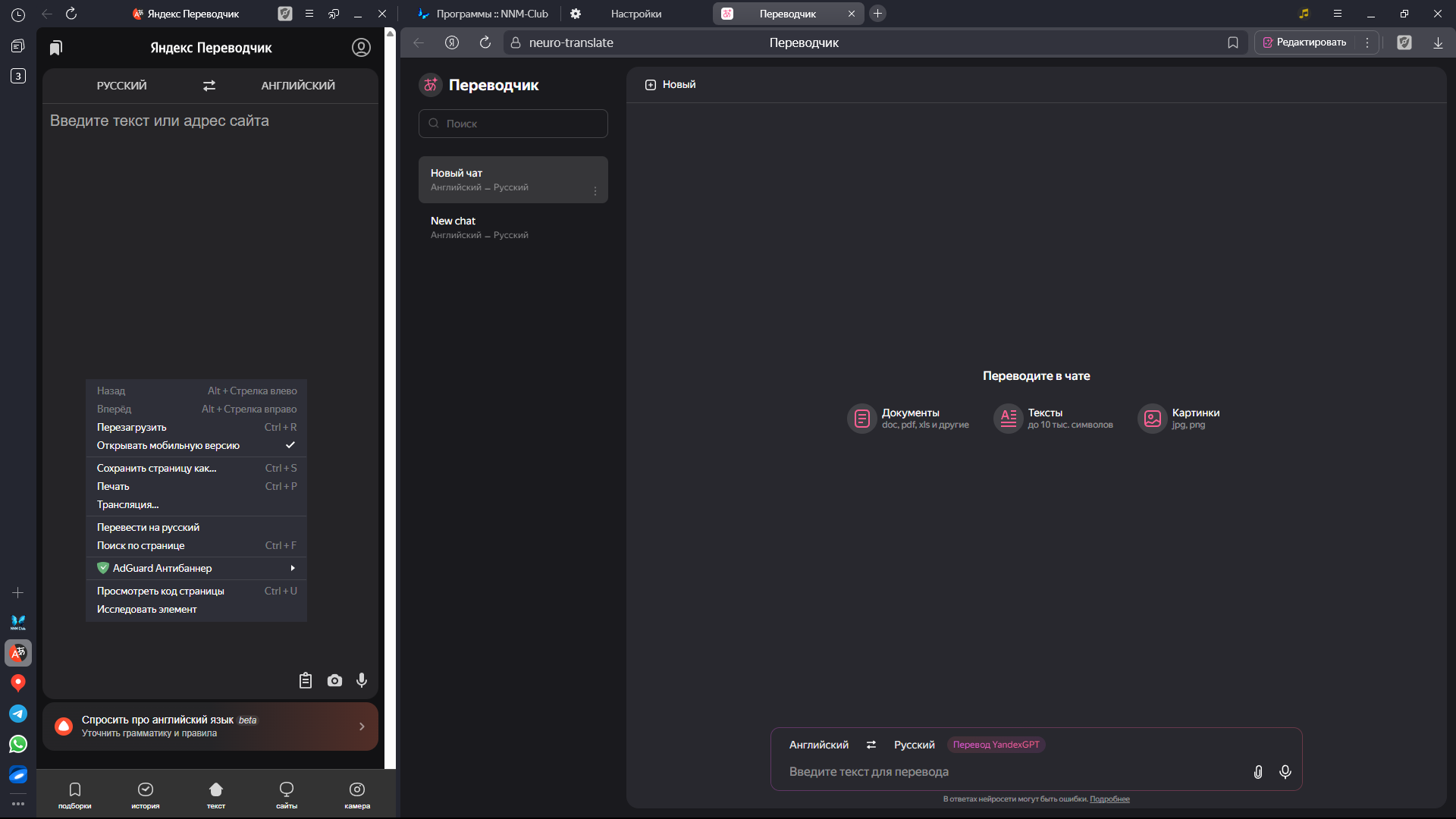This screenshot has height=819, width=1456.
Task: Select 'Картинки' translation option
Action: pos(1178,418)
